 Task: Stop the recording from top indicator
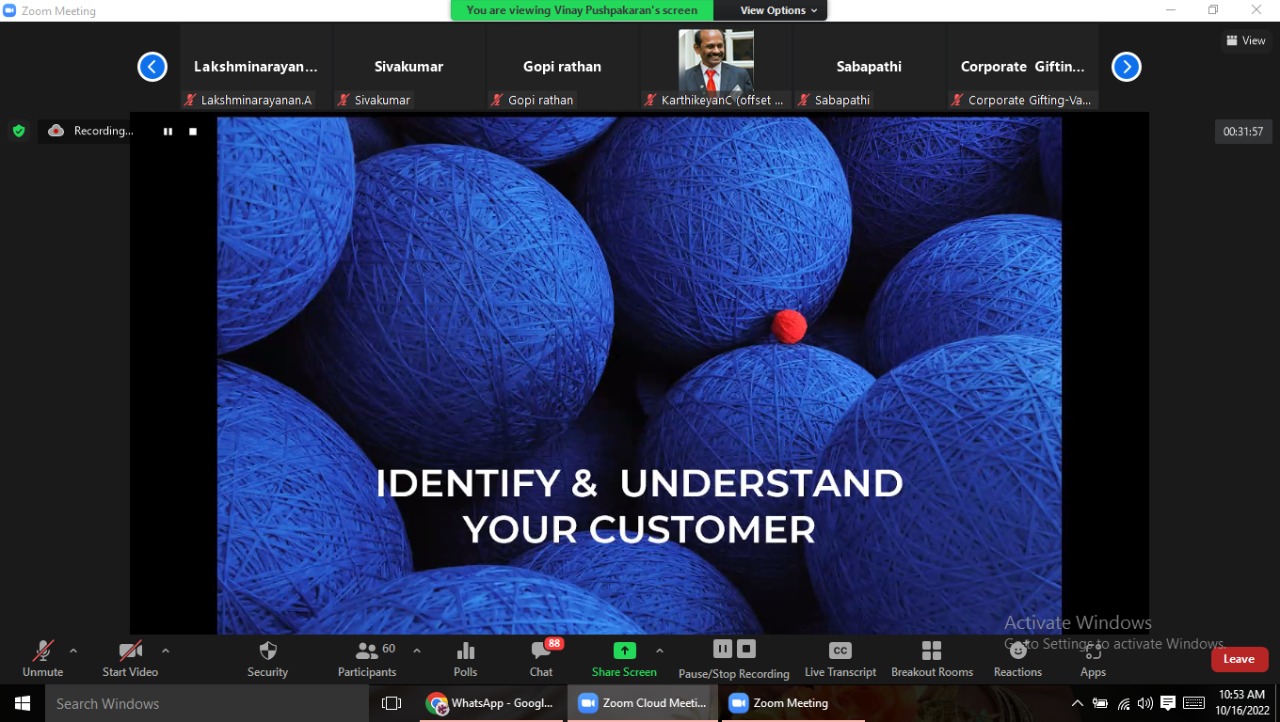193,131
